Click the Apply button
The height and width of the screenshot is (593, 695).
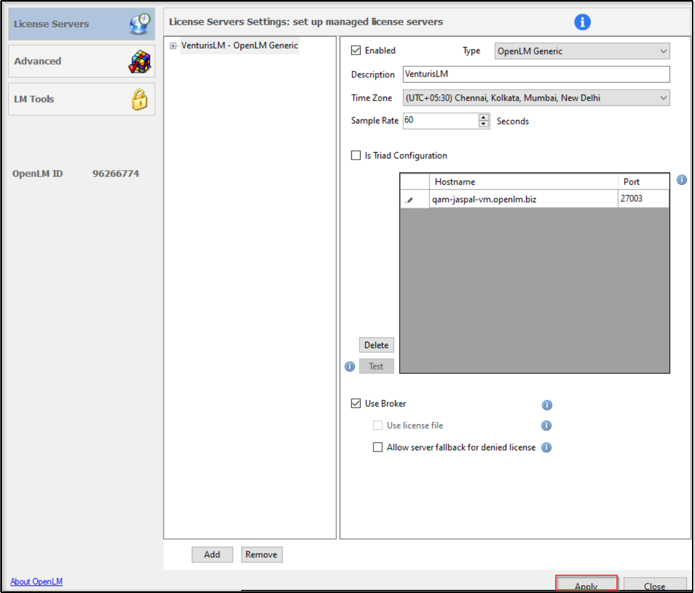586,585
